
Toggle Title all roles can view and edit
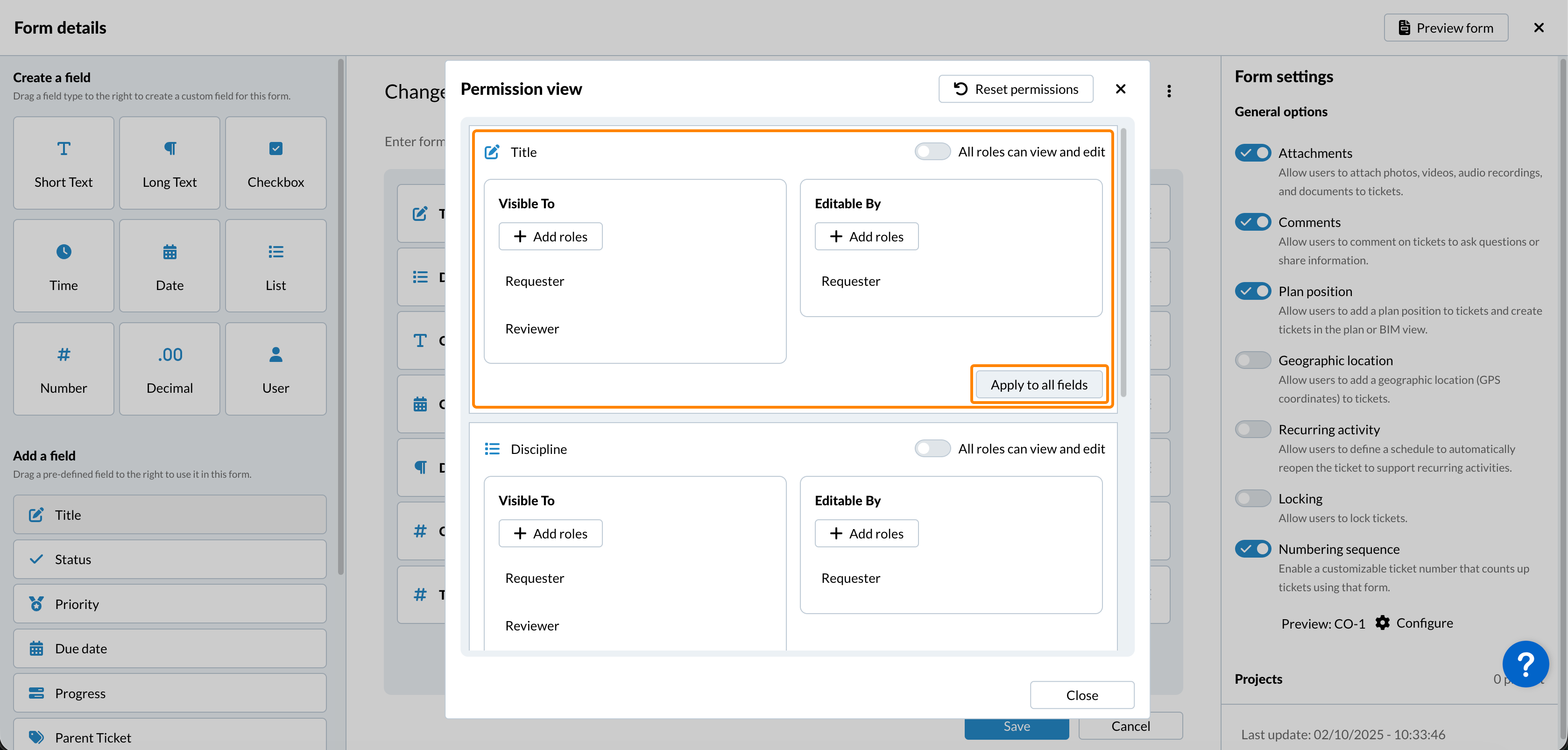coord(932,152)
